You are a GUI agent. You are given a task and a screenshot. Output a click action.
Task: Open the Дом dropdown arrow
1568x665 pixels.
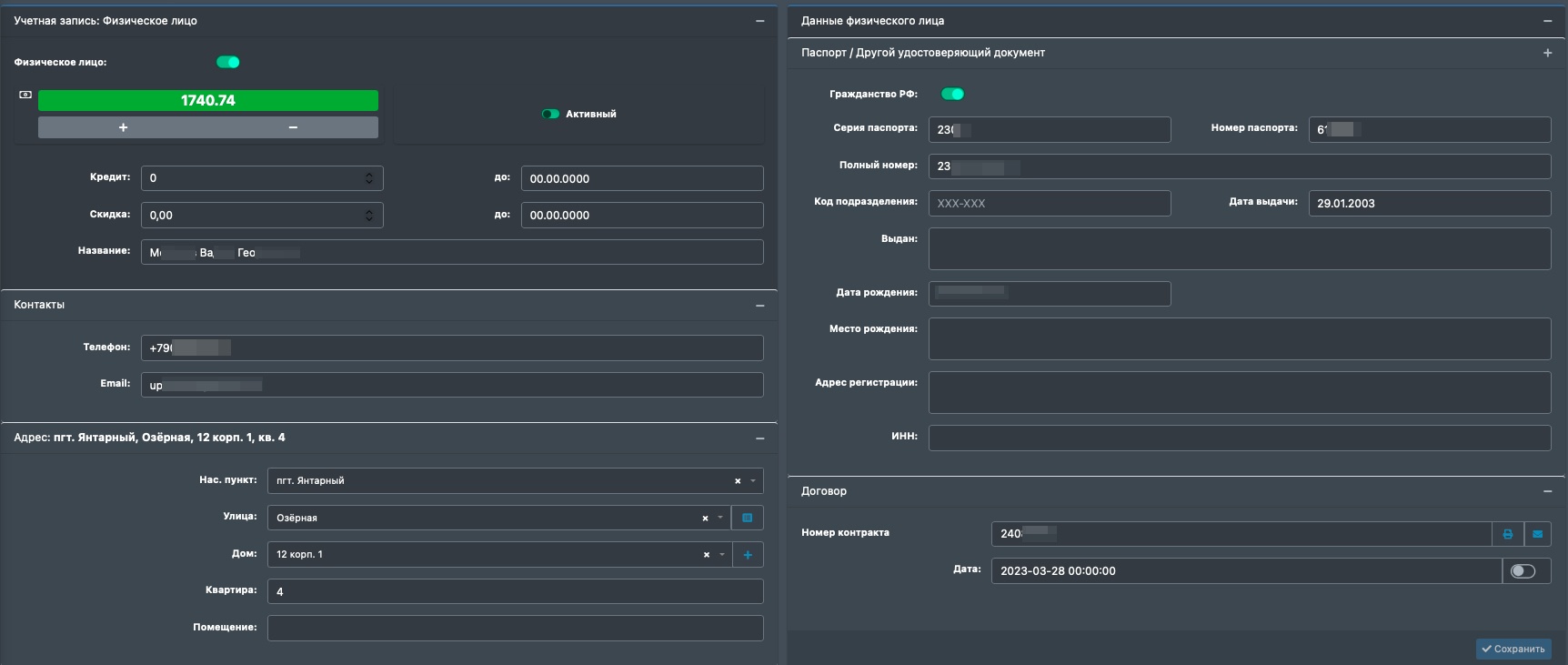click(722, 555)
